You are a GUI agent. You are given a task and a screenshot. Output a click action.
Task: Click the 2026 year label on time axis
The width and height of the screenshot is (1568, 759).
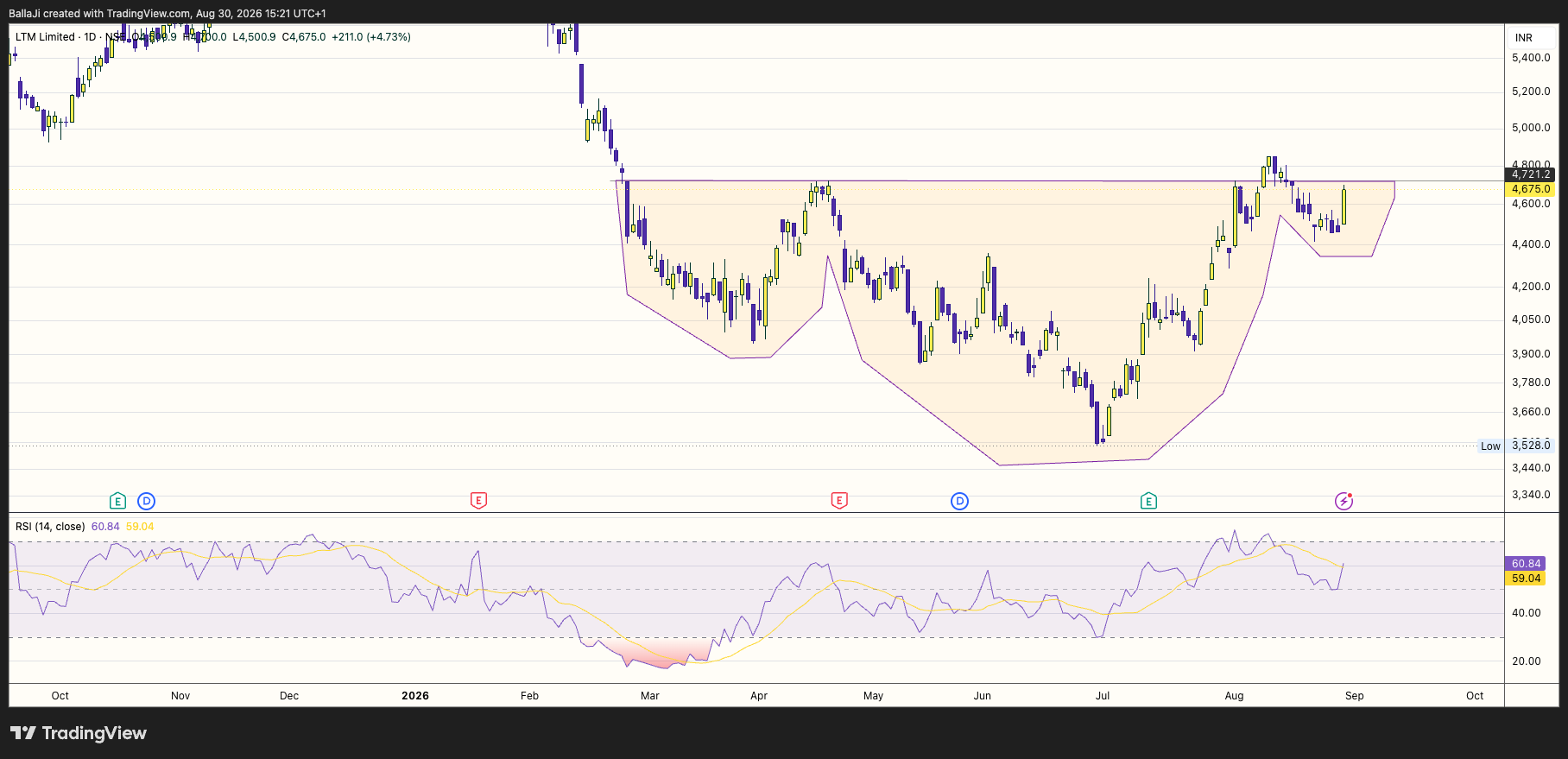(415, 696)
